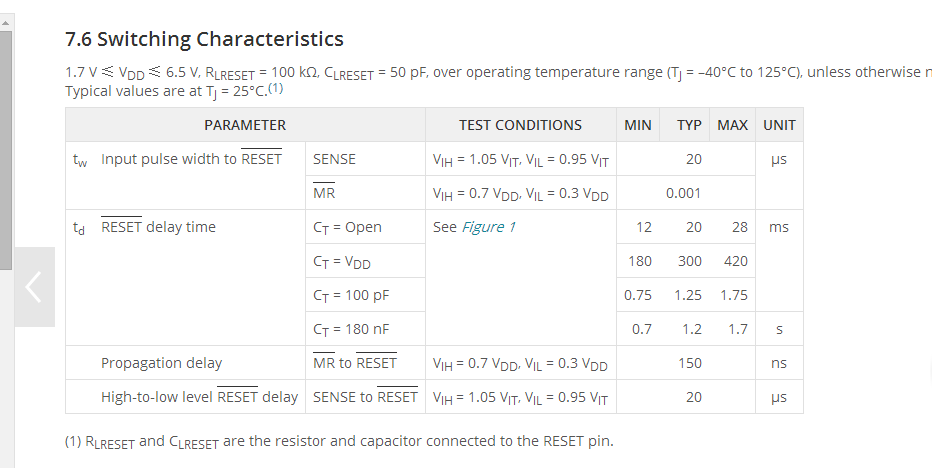Click the RESET delay time parameter cell

pos(158,227)
